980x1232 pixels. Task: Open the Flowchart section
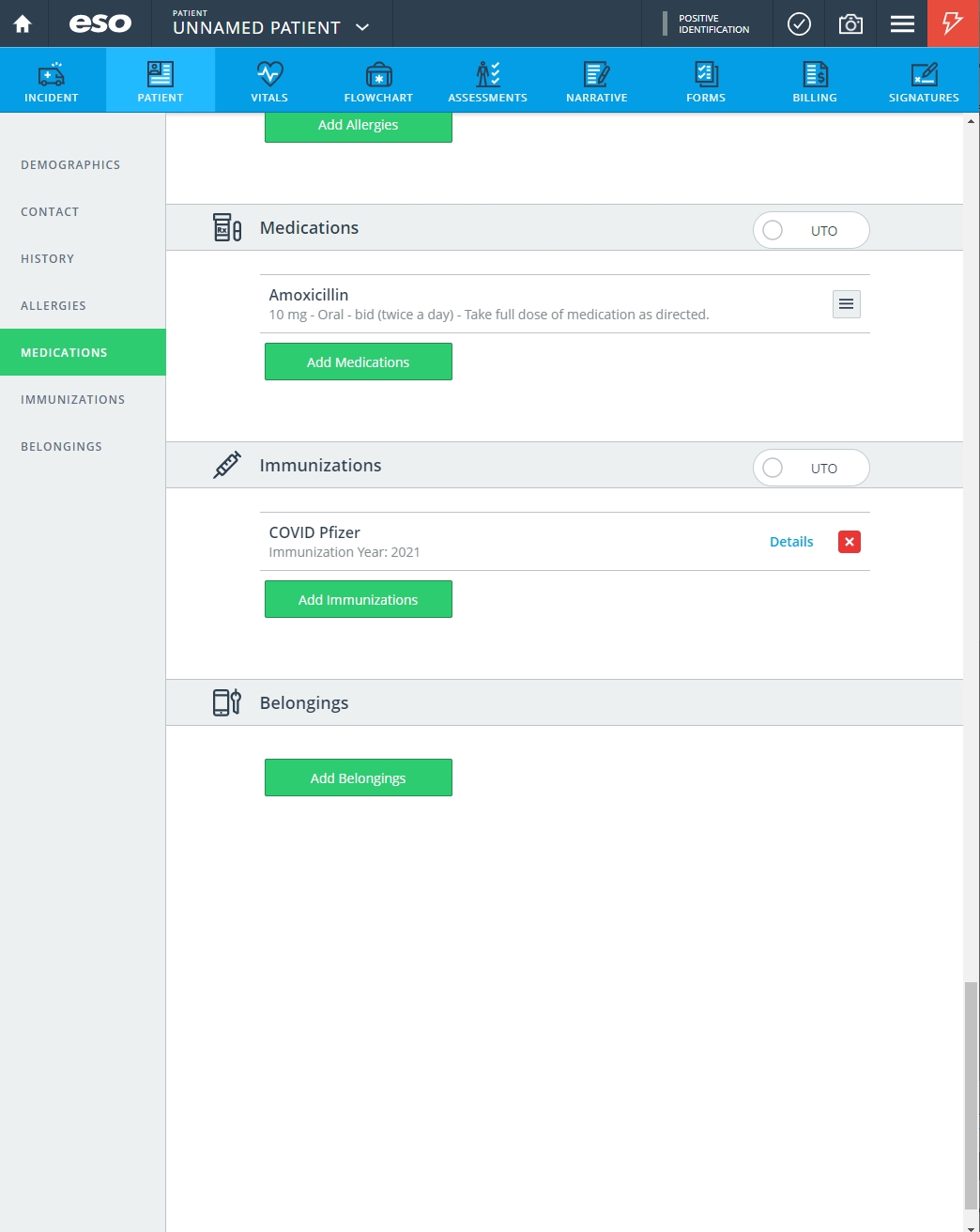(x=378, y=81)
